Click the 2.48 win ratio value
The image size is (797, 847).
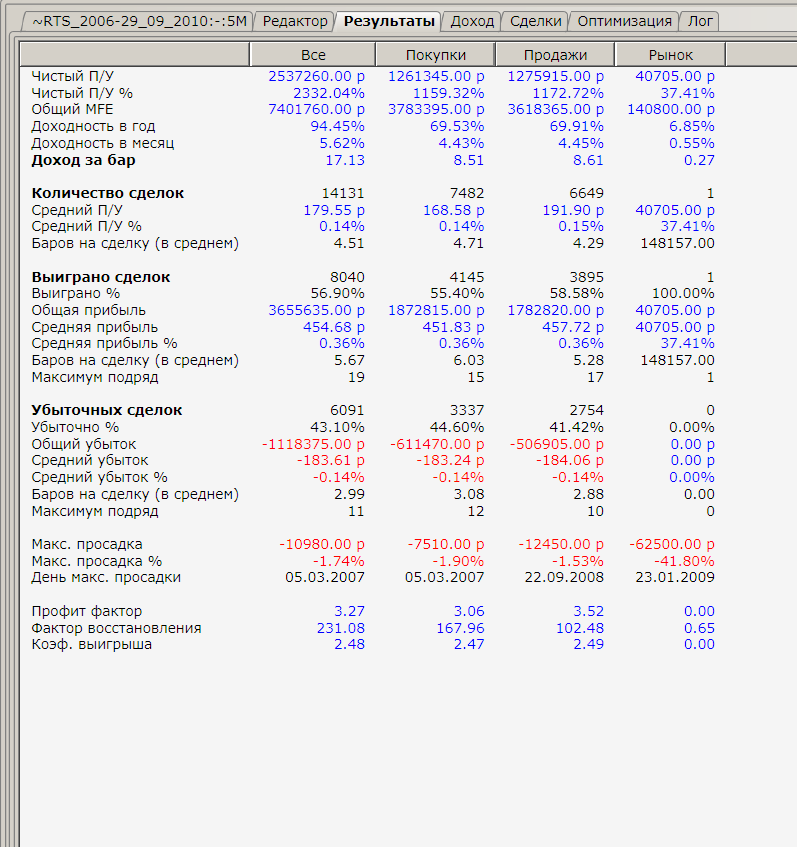pos(350,644)
